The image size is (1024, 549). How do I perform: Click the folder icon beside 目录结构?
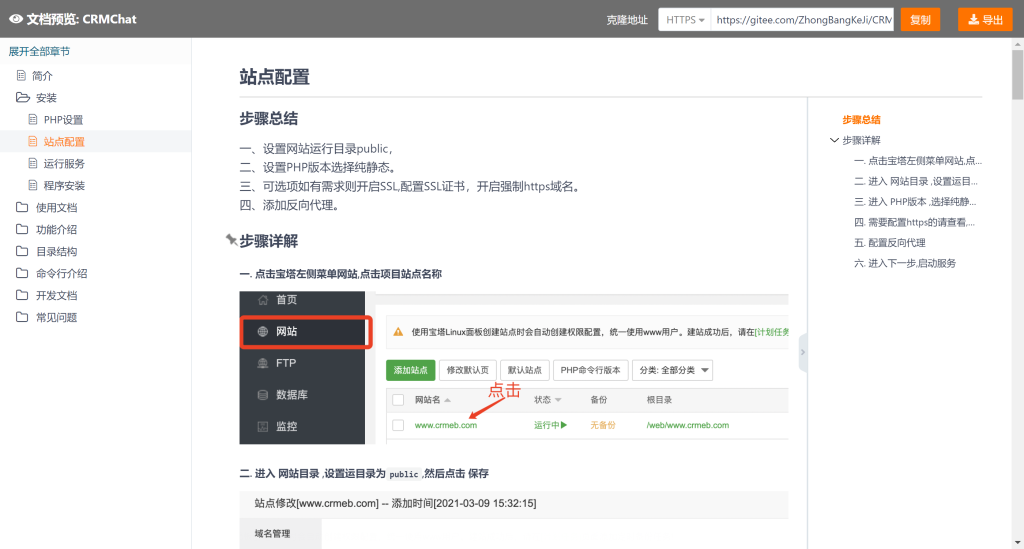[x=22, y=251]
